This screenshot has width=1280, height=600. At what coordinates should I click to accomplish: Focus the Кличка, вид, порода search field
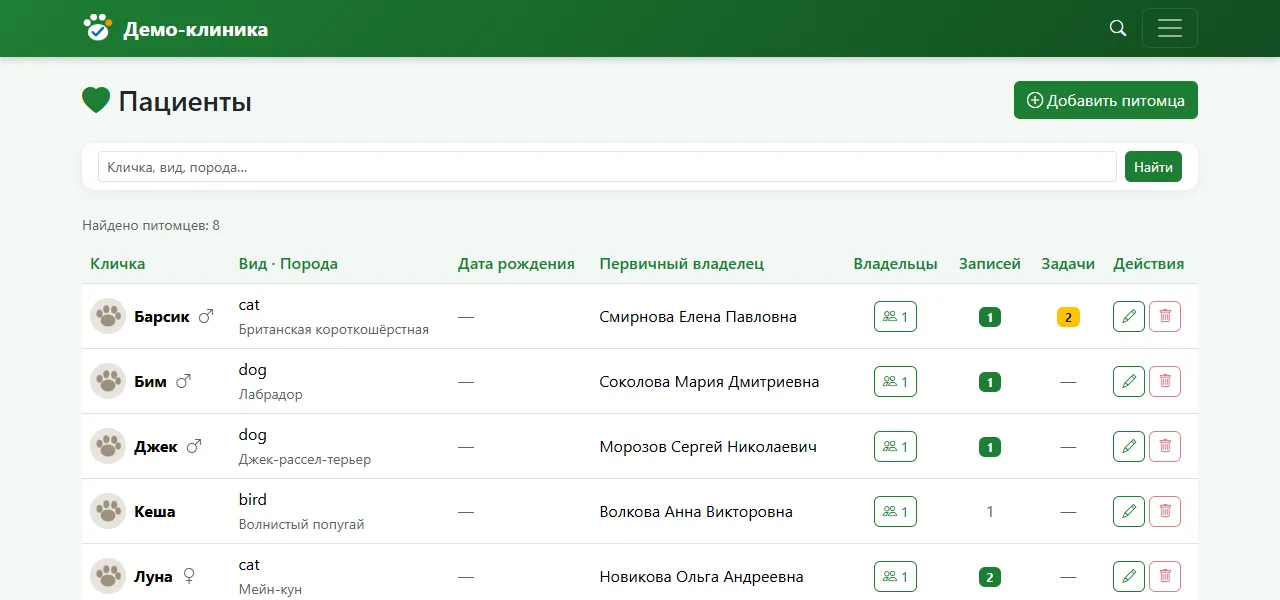point(607,167)
